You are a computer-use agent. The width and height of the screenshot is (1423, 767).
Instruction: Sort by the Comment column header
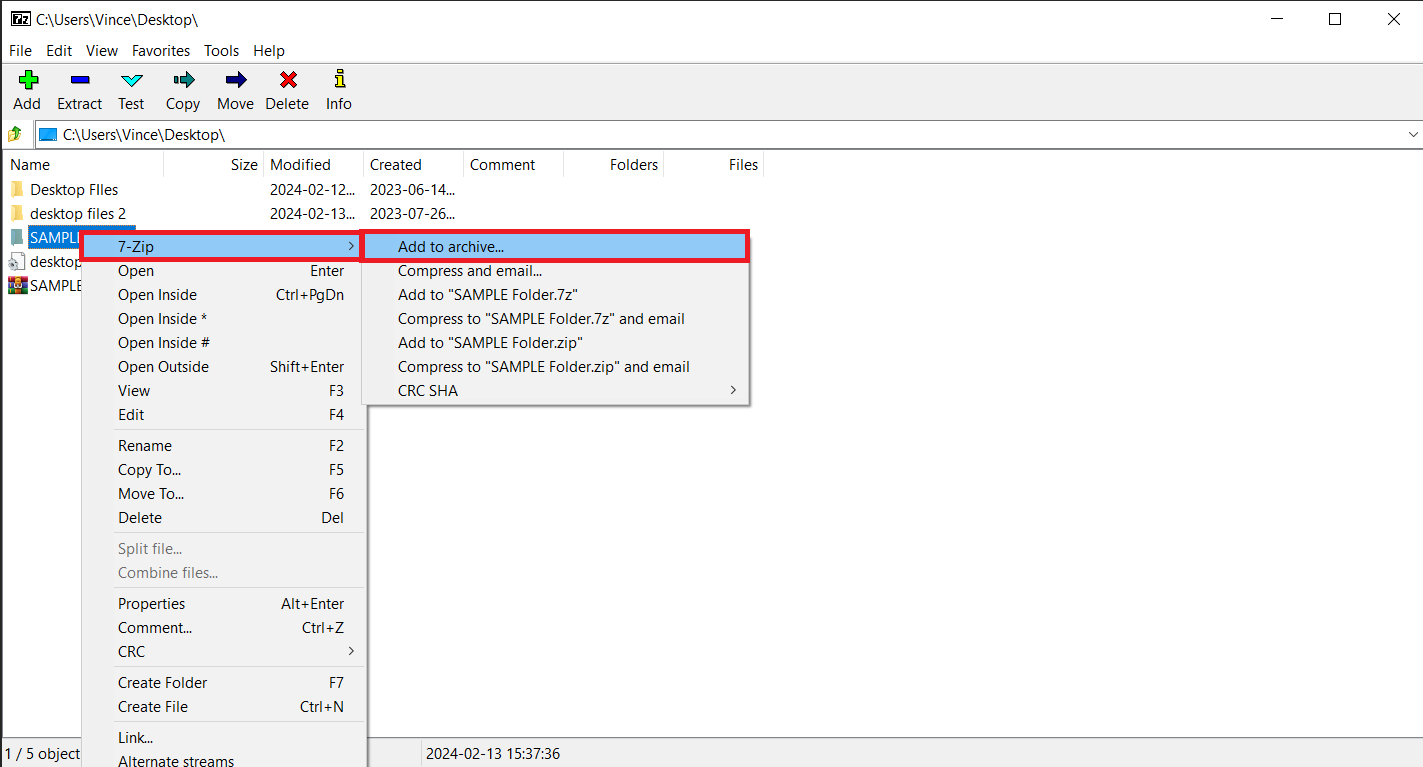point(513,165)
